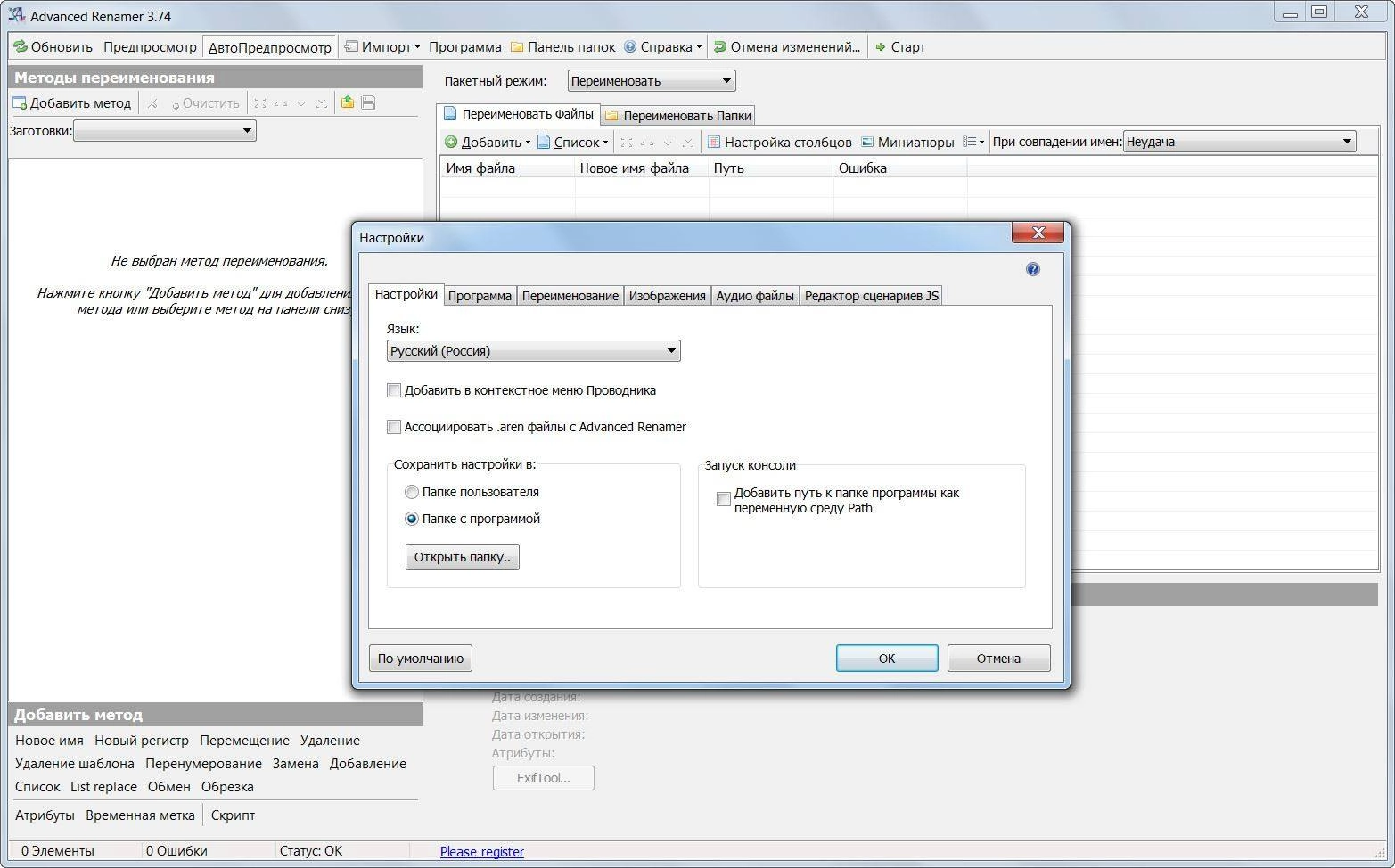Viewport: 1395px width, 868px height.
Task: Click the Обновить refresh toolbar button
Action: click(53, 47)
